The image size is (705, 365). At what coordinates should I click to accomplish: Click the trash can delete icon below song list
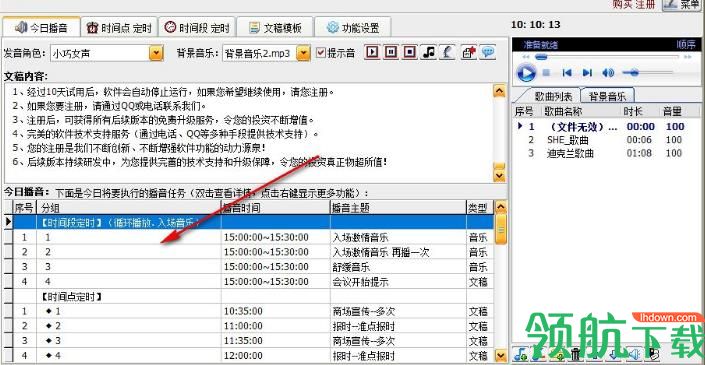[575, 355]
